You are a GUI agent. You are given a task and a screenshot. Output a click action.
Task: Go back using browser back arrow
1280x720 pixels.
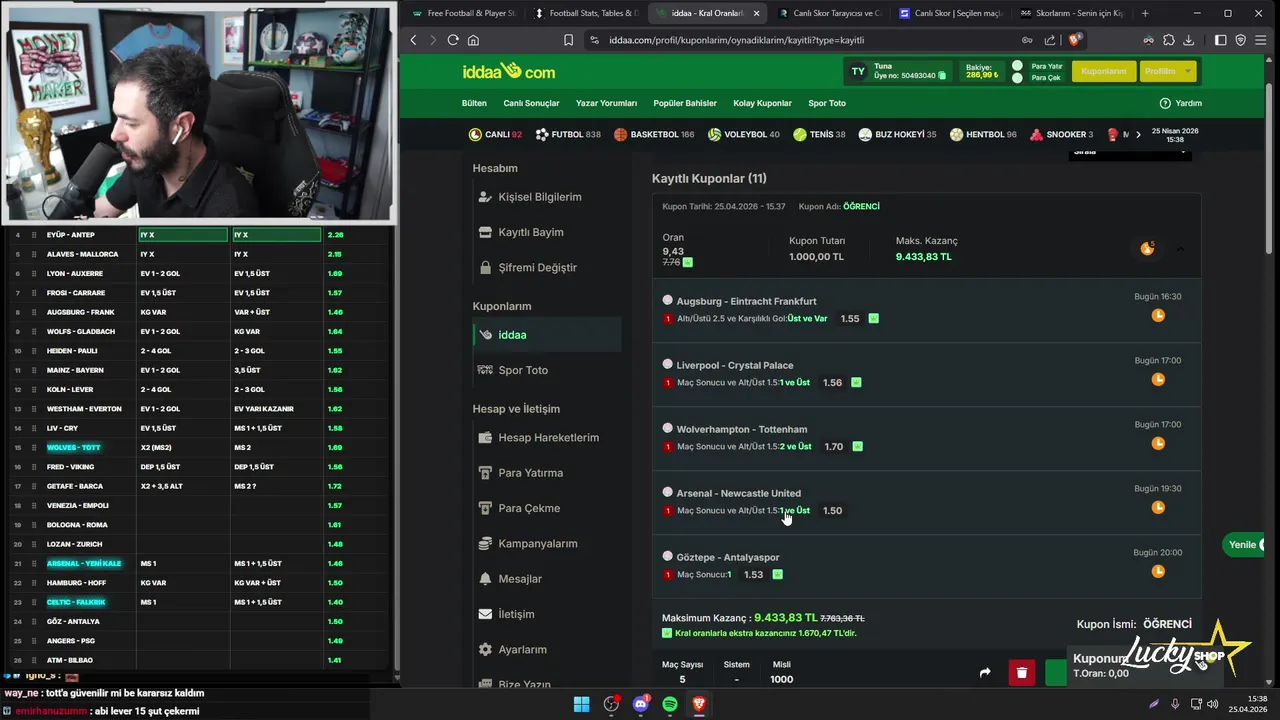pyautogui.click(x=413, y=40)
